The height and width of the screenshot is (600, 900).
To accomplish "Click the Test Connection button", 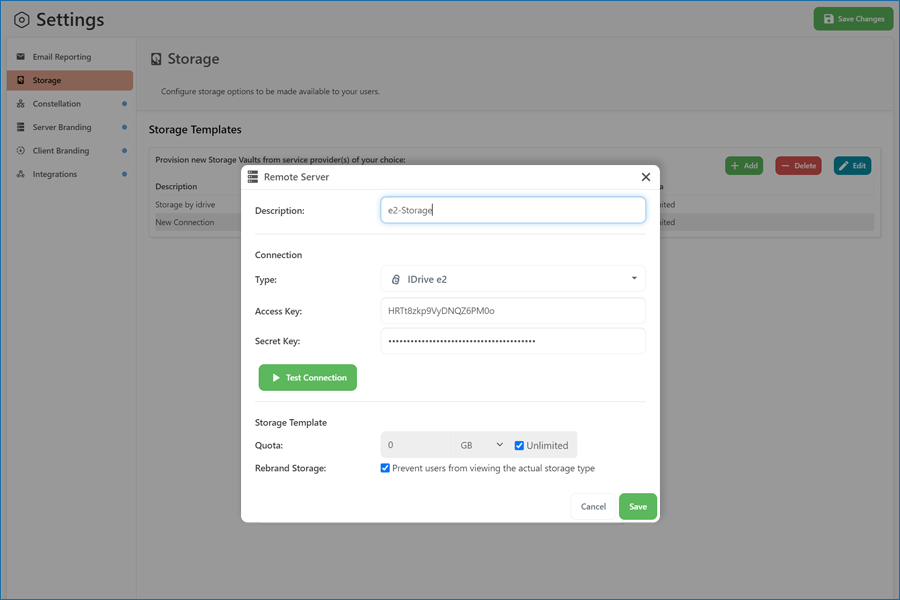I will pos(308,378).
